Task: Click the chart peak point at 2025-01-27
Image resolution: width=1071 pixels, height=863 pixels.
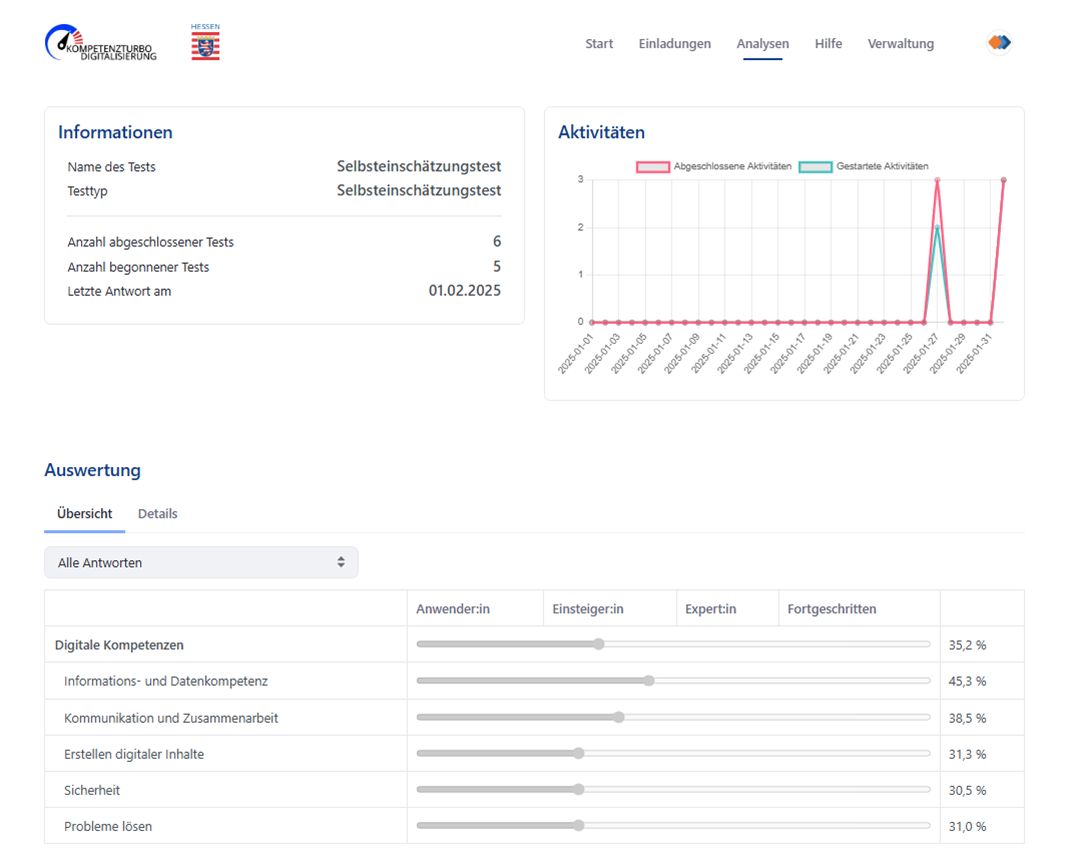Action: click(x=937, y=181)
